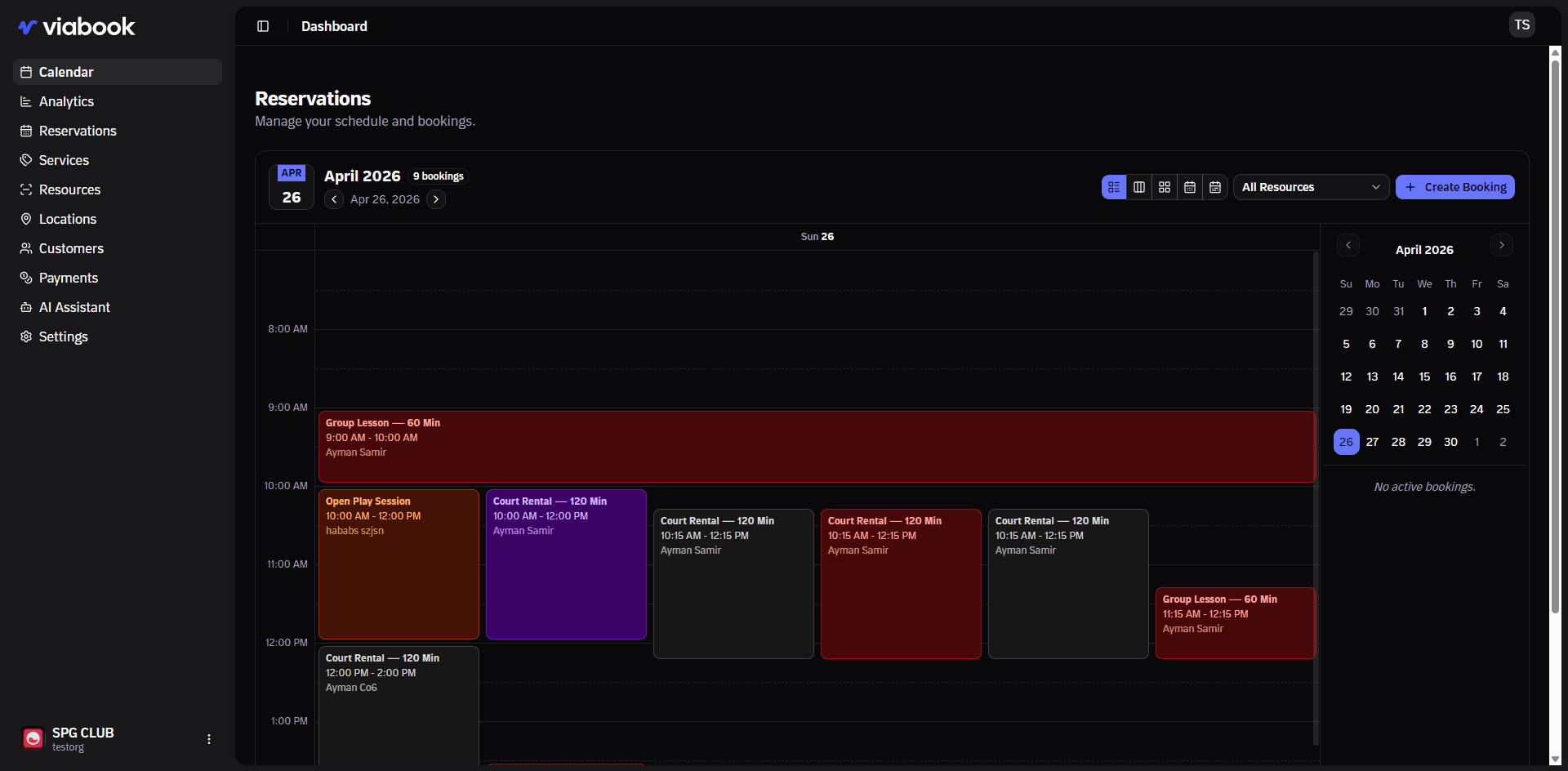This screenshot has height=771, width=1568.
Task: Open SPG CLUB organization options menu
Action: [x=209, y=739]
